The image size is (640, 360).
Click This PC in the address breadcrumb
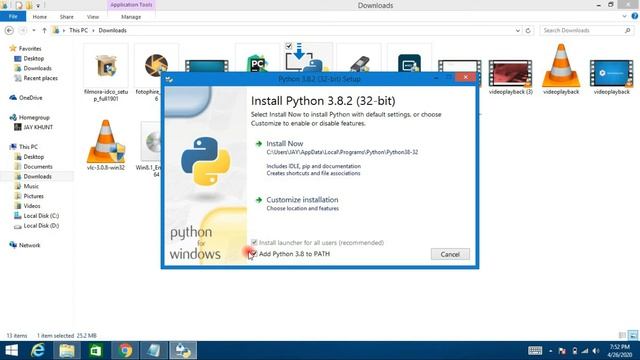tap(78, 31)
